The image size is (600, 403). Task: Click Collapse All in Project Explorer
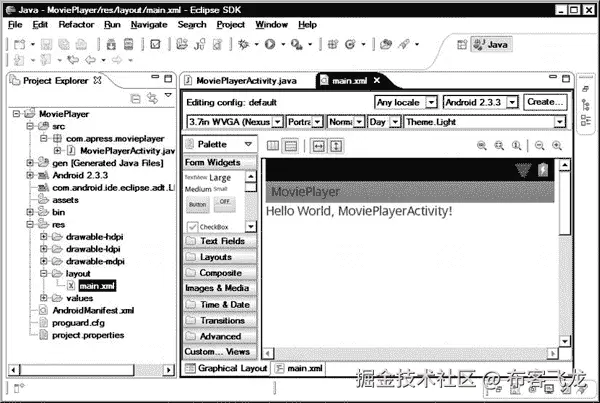(135, 99)
